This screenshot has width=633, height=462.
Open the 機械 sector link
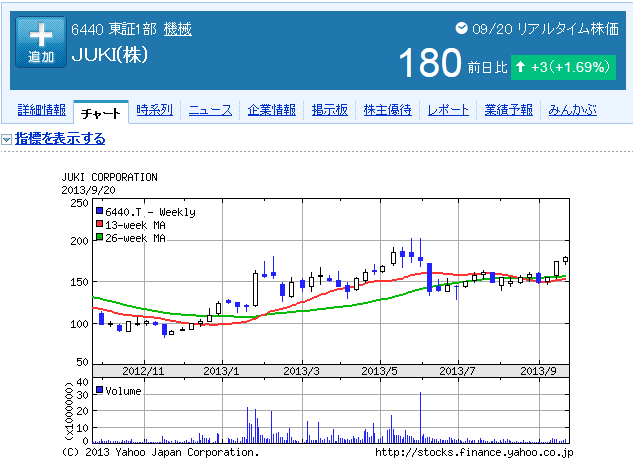tap(178, 29)
